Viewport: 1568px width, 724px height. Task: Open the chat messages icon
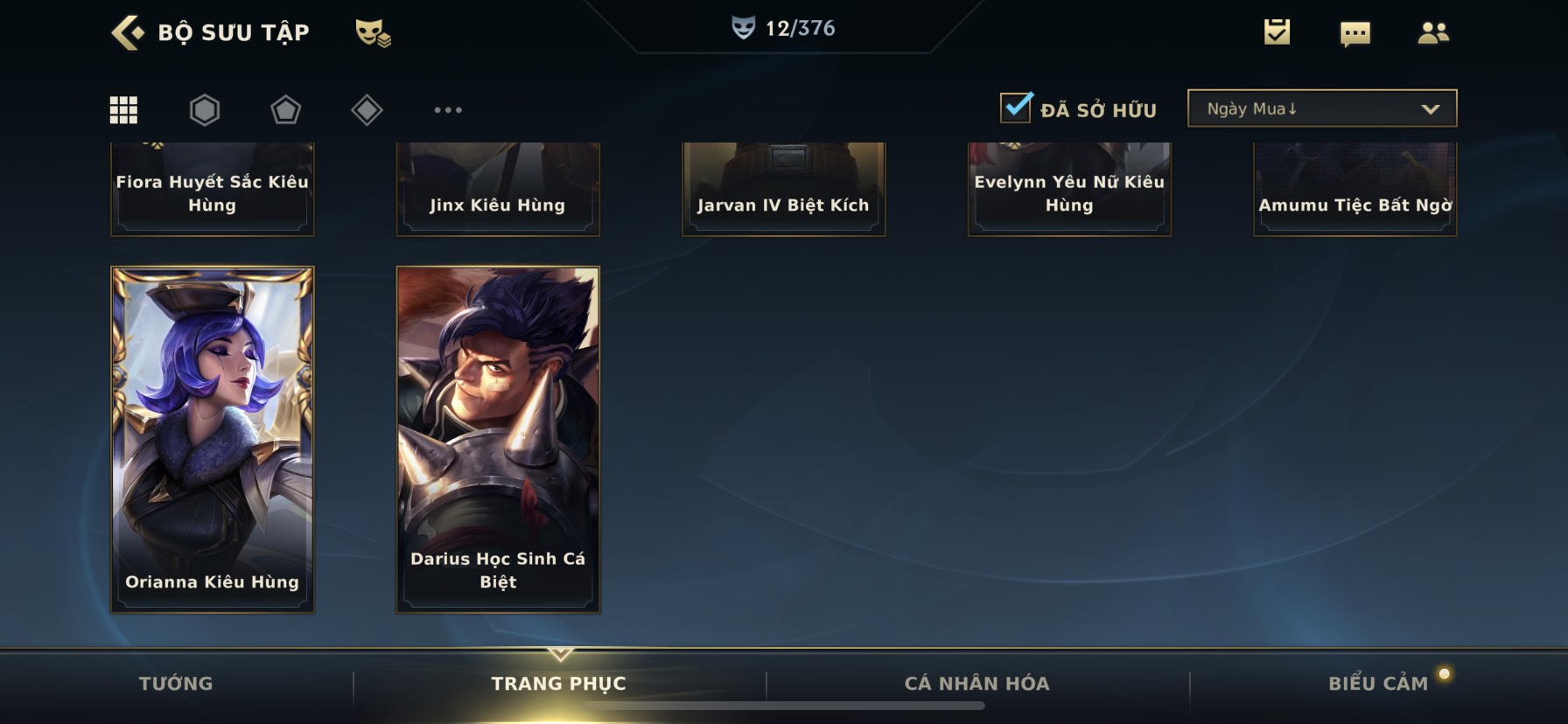pyautogui.click(x=1355, y=34)
